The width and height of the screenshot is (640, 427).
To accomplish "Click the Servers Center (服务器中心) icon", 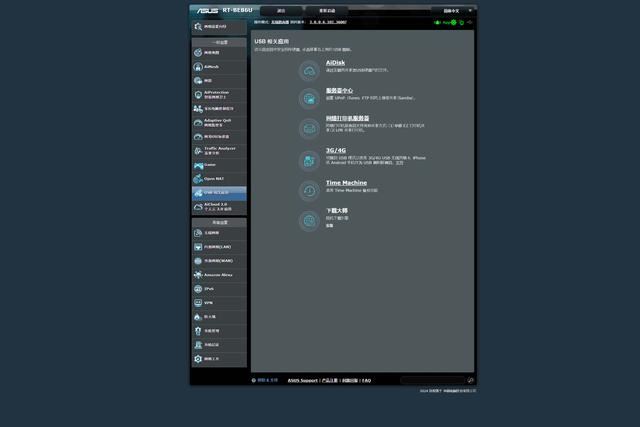I will tap(309, 98).
